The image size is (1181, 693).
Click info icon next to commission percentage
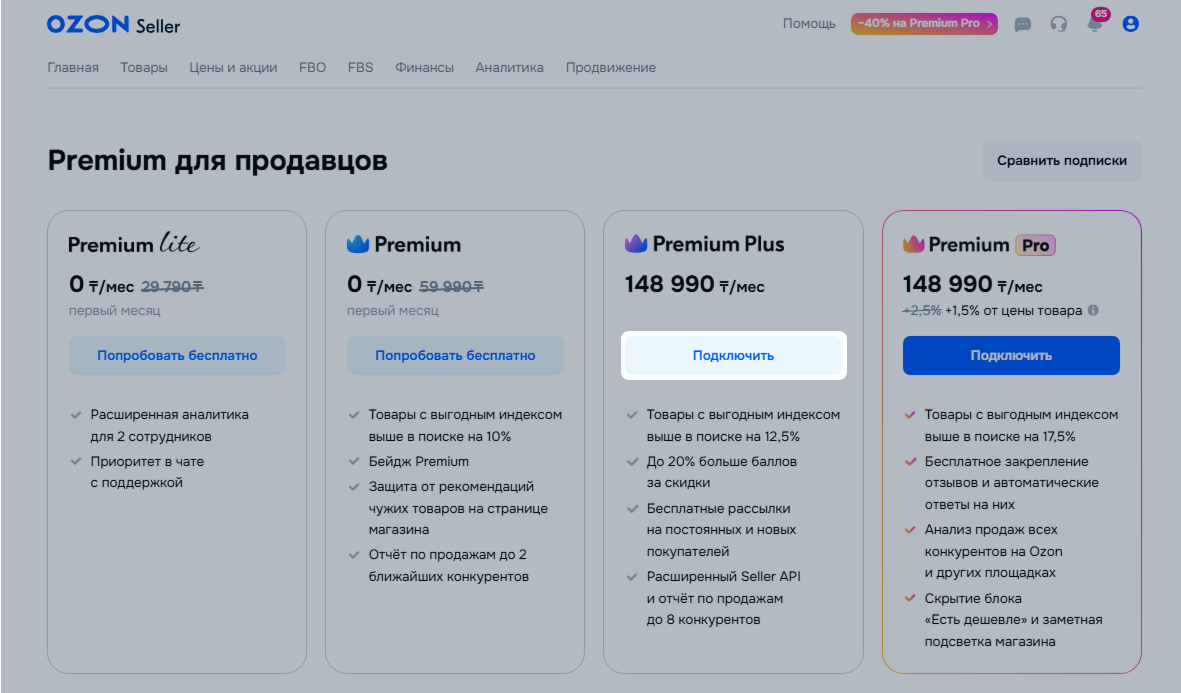[x=1093, y=310]
